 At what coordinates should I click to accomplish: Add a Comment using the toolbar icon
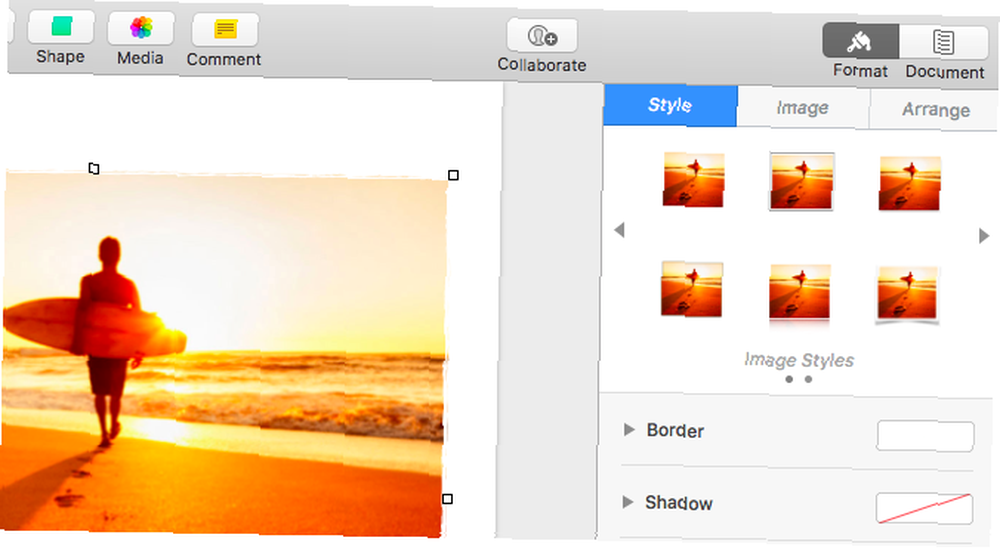(x=225, y=29)
